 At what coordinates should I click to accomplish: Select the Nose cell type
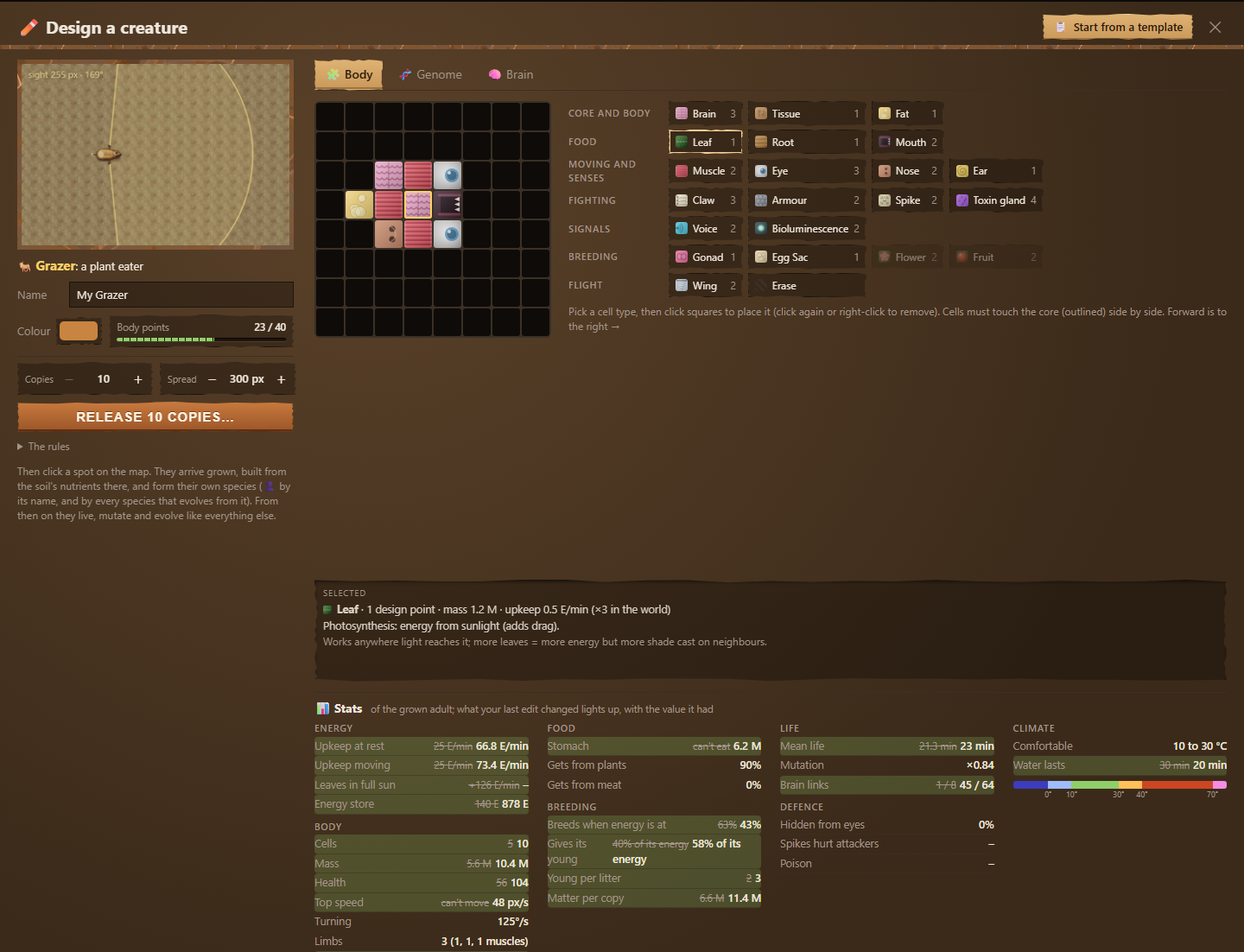[x=906, y=171]
